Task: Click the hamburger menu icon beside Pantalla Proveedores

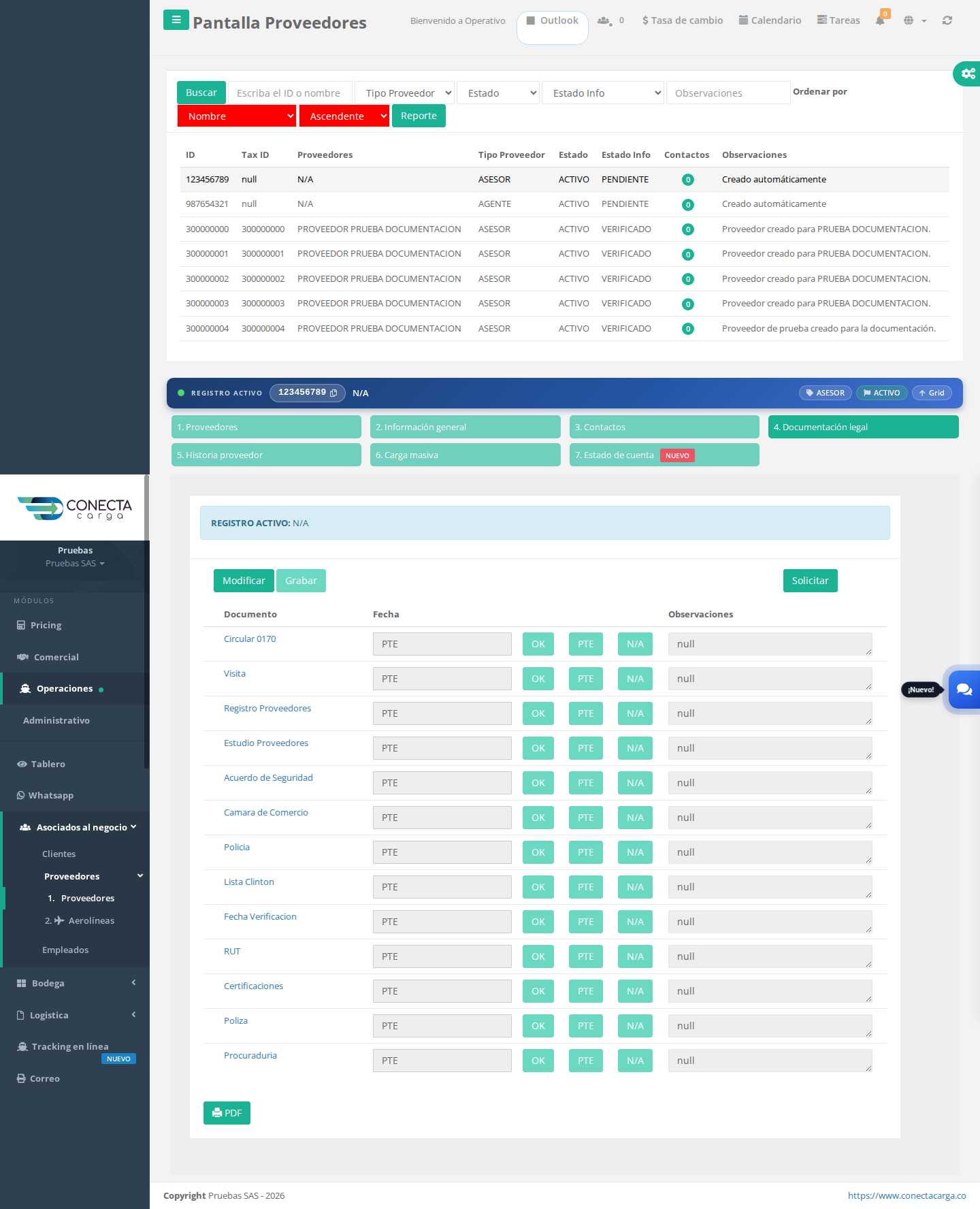Action: click(176, 20)
